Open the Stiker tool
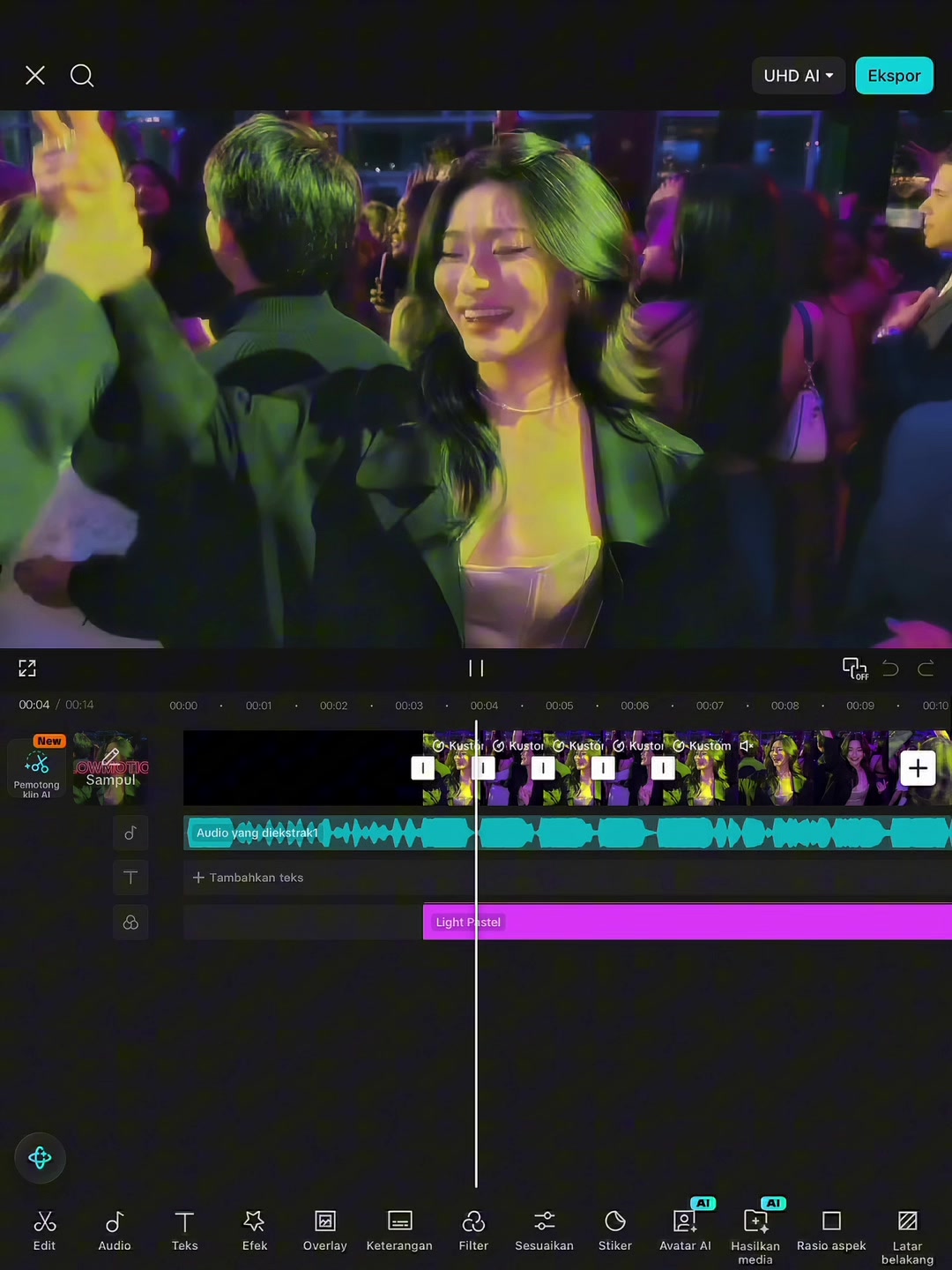952x1270 pixels. pyautogui.click(x=615, y=1231)
